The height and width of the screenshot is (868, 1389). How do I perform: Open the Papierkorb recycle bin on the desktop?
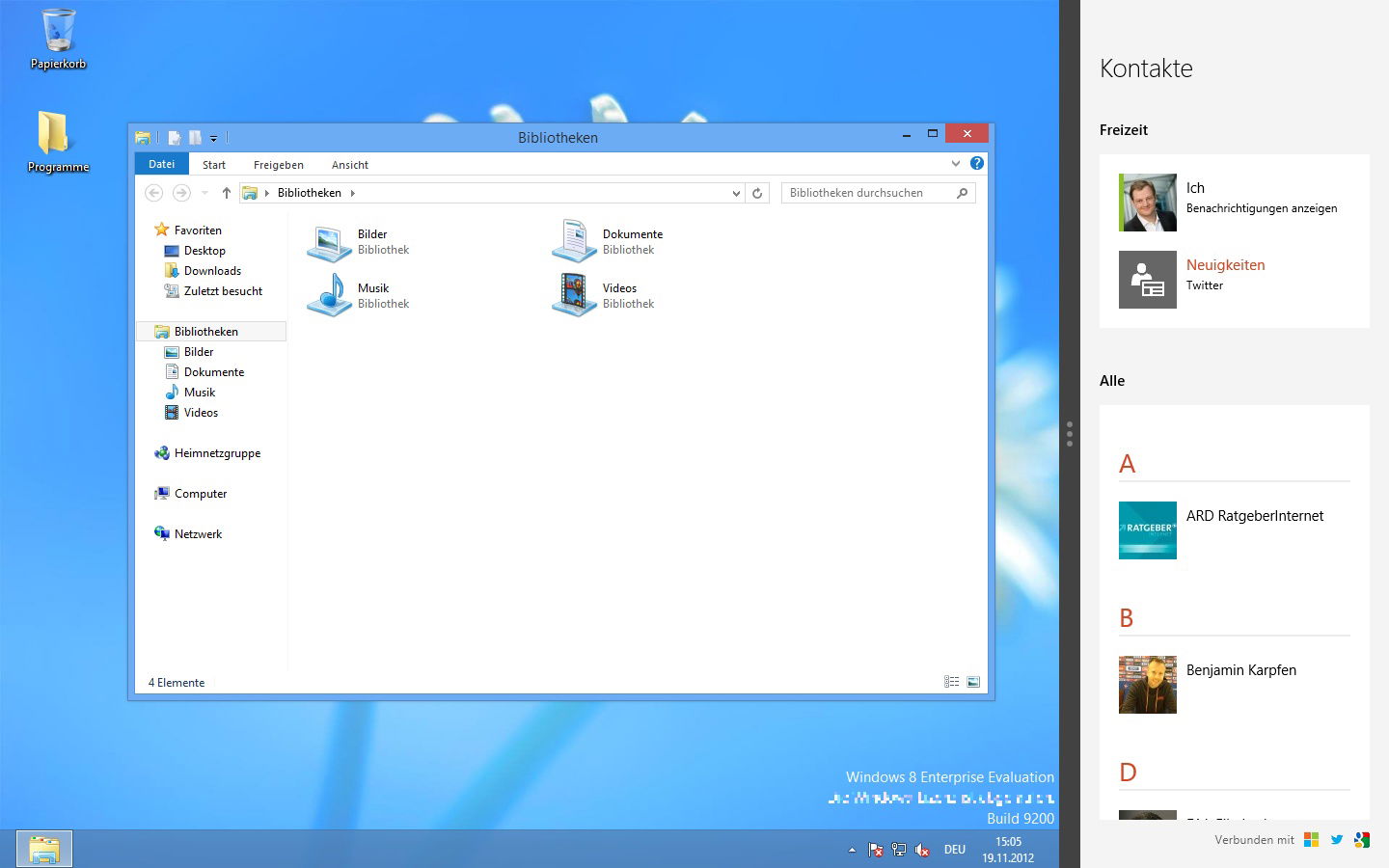58,39
